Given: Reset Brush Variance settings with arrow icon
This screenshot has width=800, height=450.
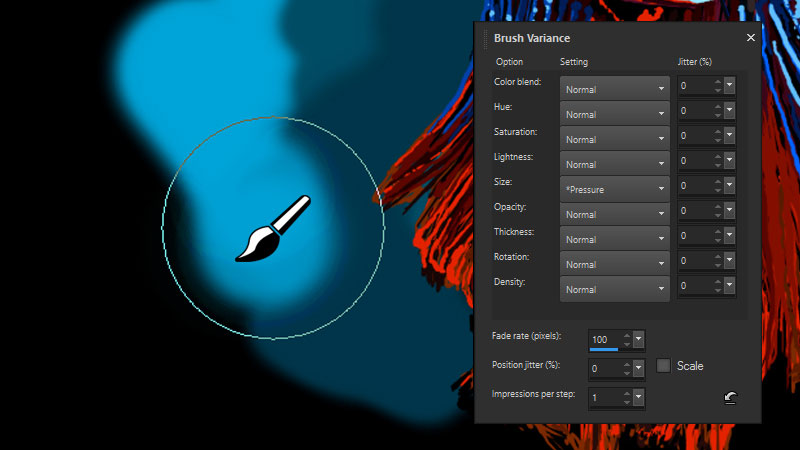Looking at the screenshot, I should [x=731, y=397].
